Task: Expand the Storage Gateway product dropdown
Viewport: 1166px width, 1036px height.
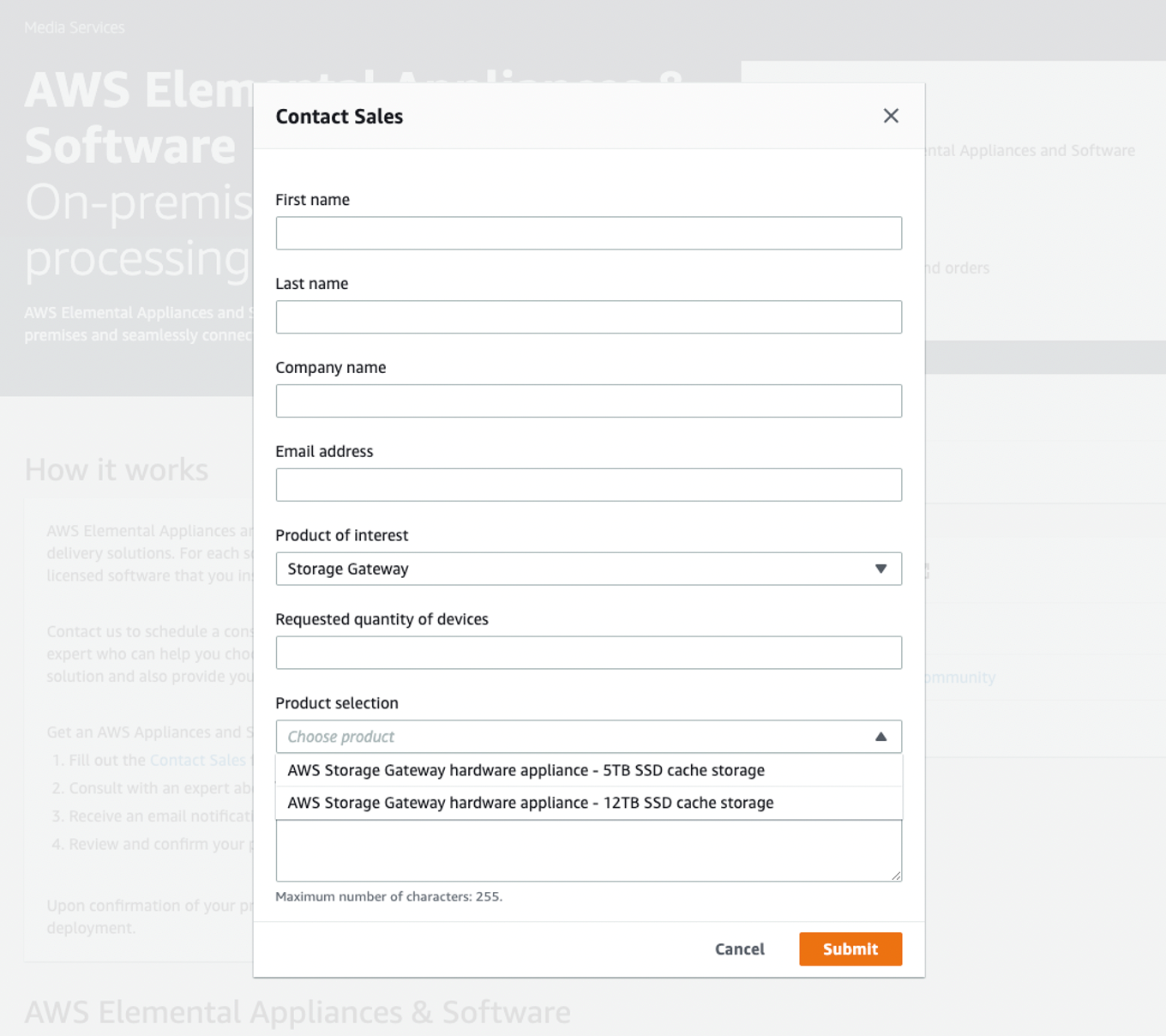Action: (x=881, y=569)
